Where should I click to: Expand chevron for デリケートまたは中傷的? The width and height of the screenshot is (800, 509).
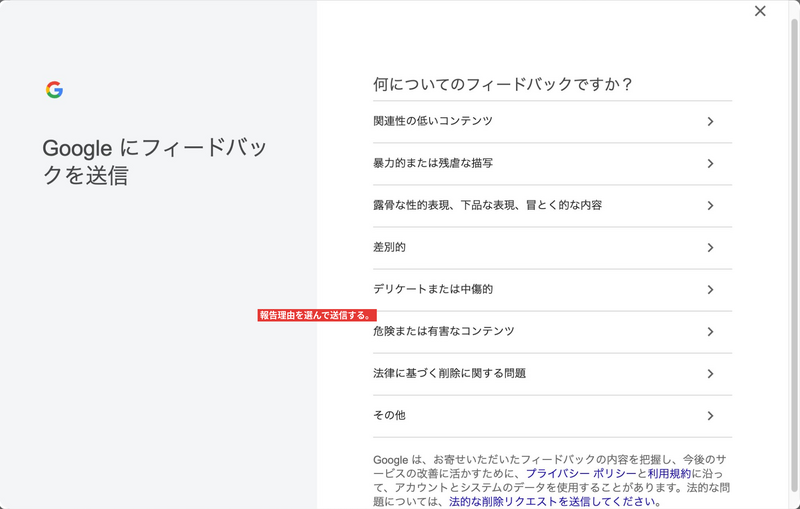tap(710, 290)
